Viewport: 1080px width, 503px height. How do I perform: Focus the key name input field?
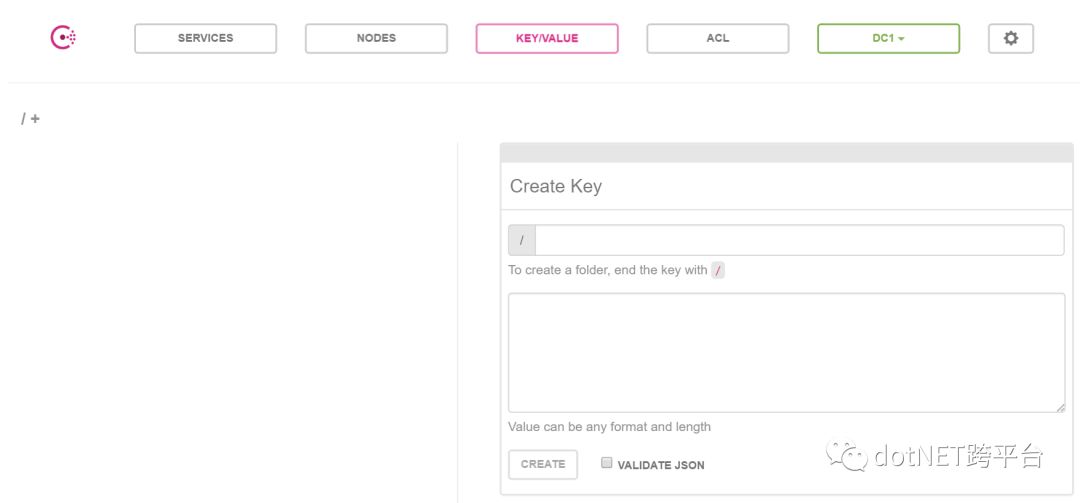(x=799, y=241)
